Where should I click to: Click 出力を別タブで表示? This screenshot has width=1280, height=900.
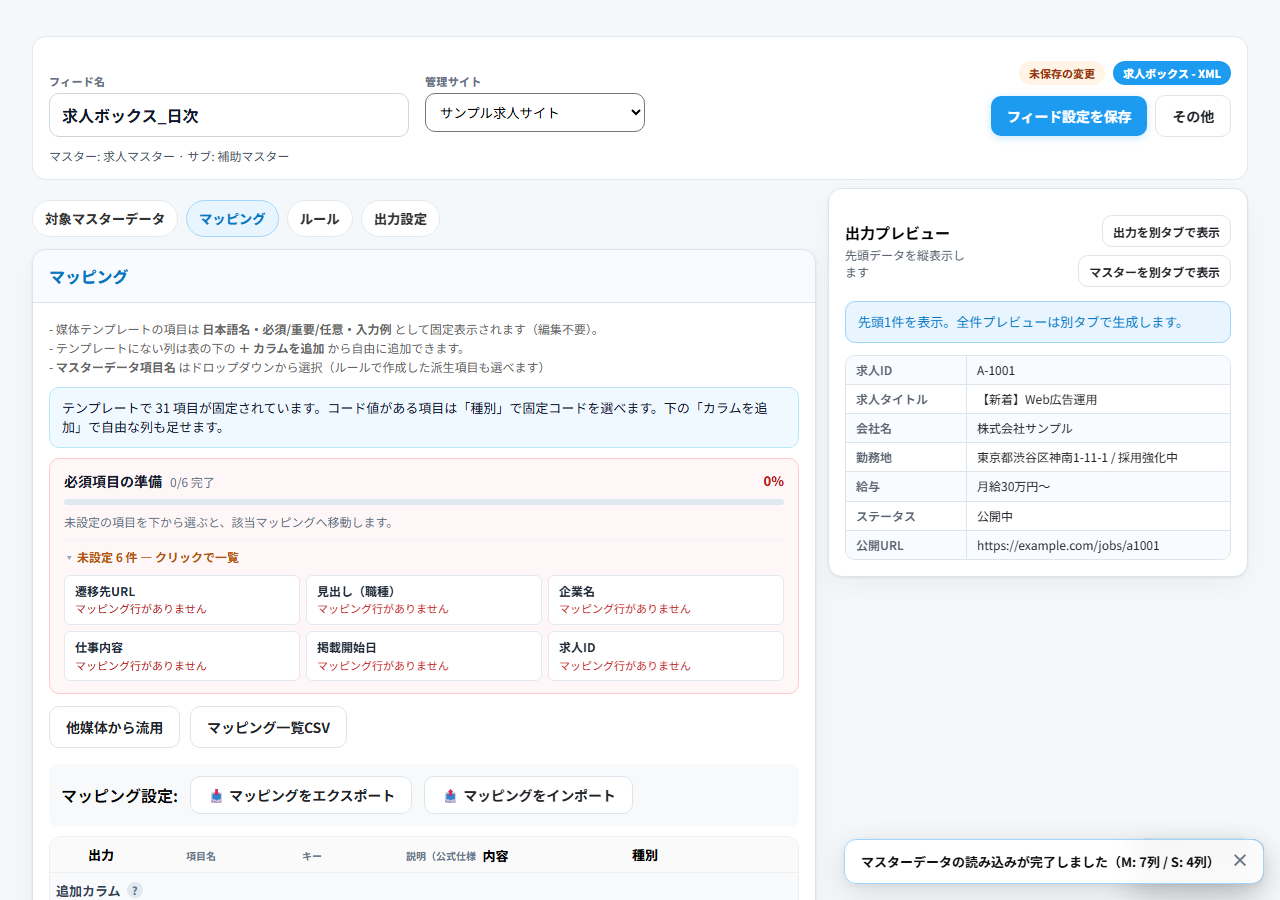pyautogui.click(x=1166, y=231)
